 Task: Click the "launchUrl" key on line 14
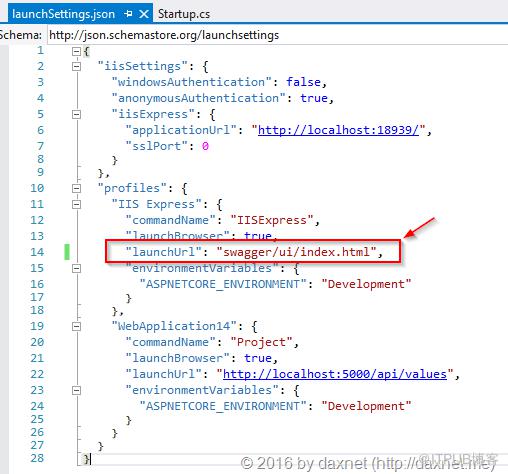click(163, 252)
